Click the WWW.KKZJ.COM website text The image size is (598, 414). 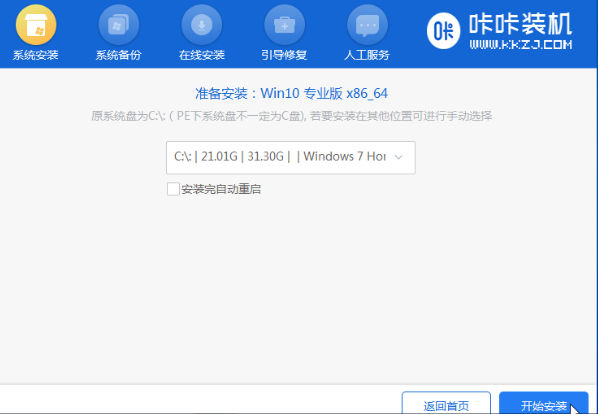pyautogui.click(x=521, y=45)
